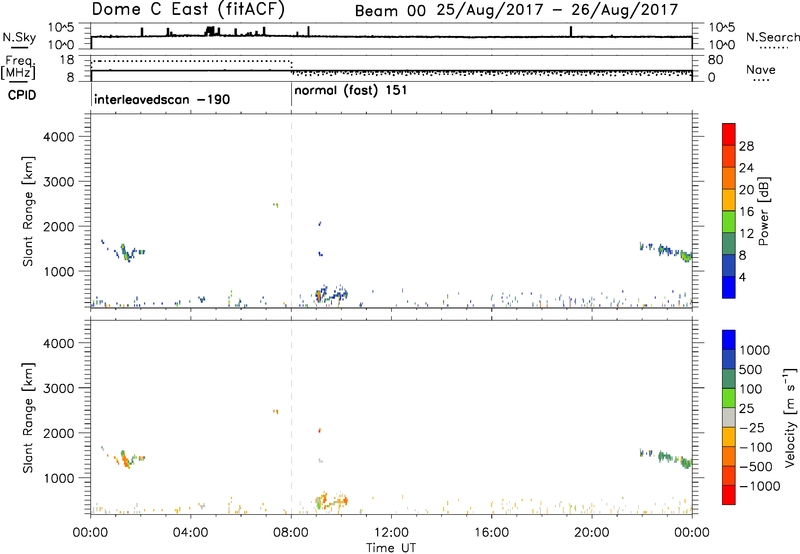Viewport: 800px width, 554px height.
Task: Click the velocity colorbar '-1000' tick label
Action: (x=760, y=486)
